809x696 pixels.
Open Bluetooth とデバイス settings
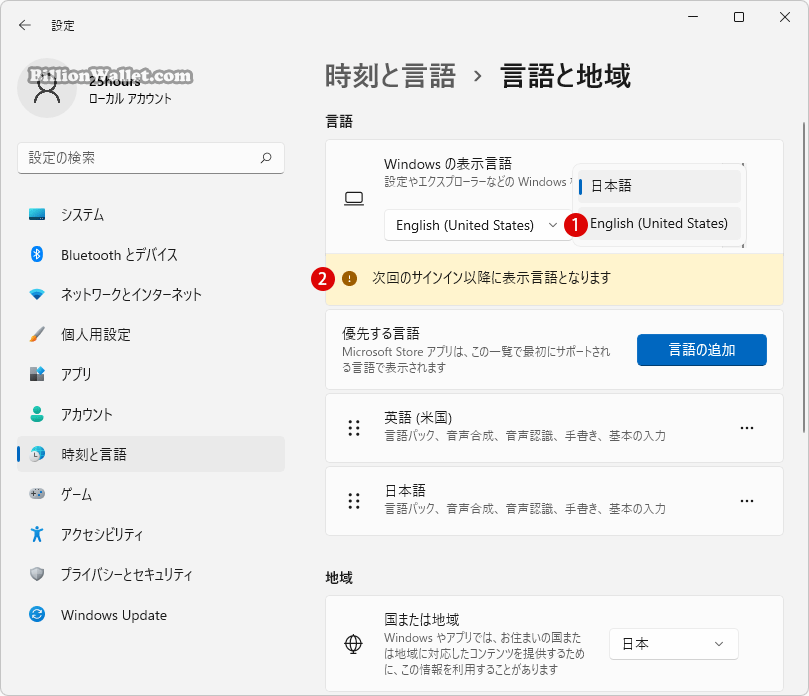[x=151, y=254]
